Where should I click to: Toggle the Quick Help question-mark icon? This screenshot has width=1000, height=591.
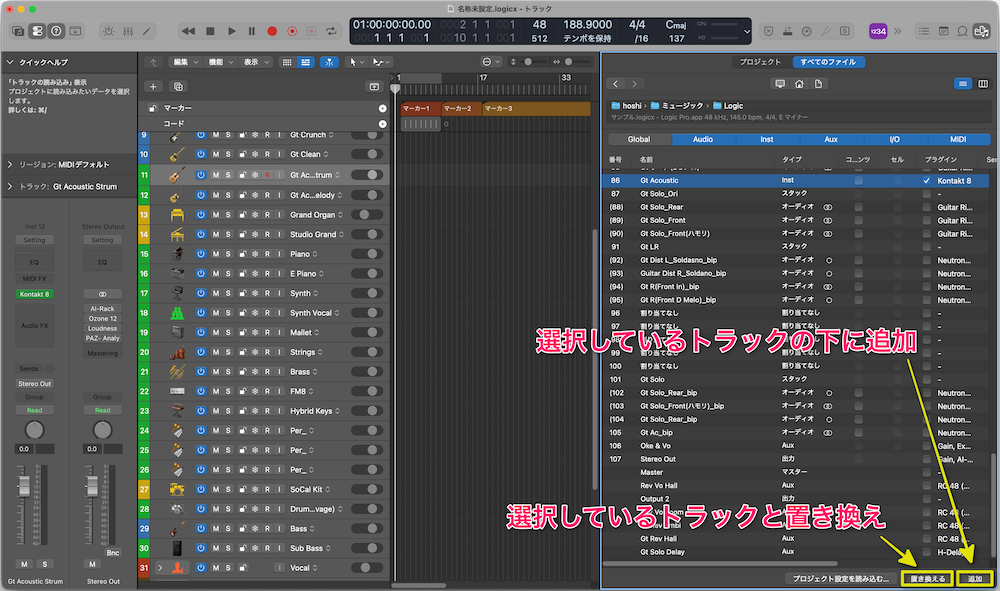coord(56,31)
